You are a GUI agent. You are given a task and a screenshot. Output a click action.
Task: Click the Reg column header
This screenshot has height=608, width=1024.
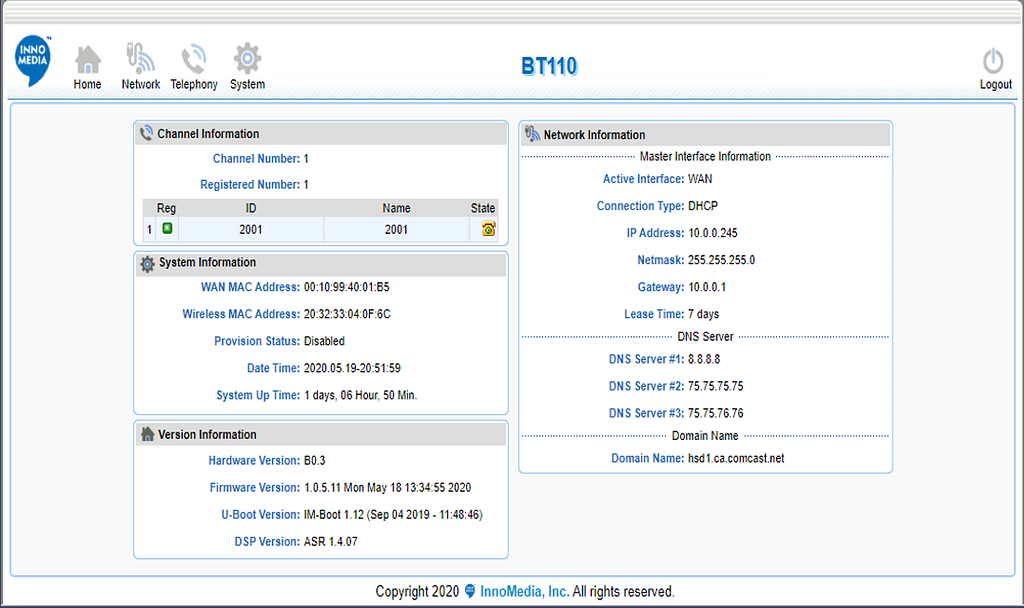pos(166,208)
